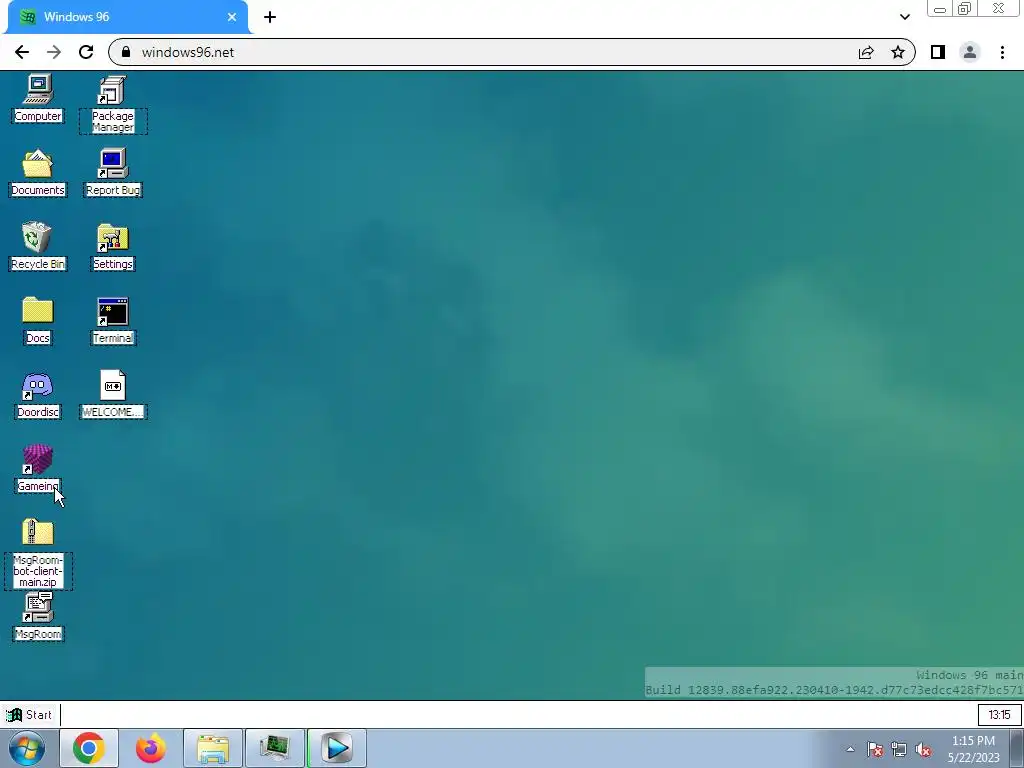Click the muted volume tray icon
The image size is (1024, 768).
(x=923, y=749)
